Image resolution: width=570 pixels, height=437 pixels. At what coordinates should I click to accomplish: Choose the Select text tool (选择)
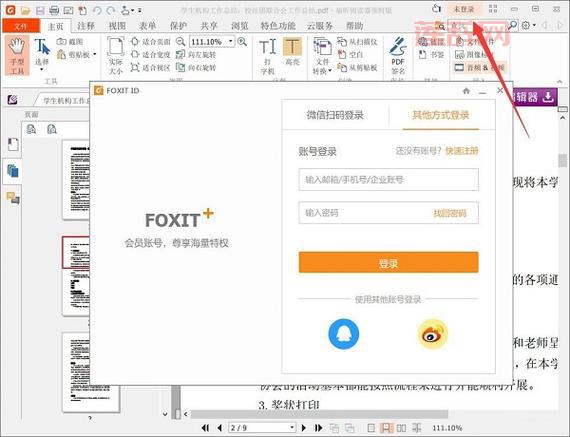coord(42,53)
